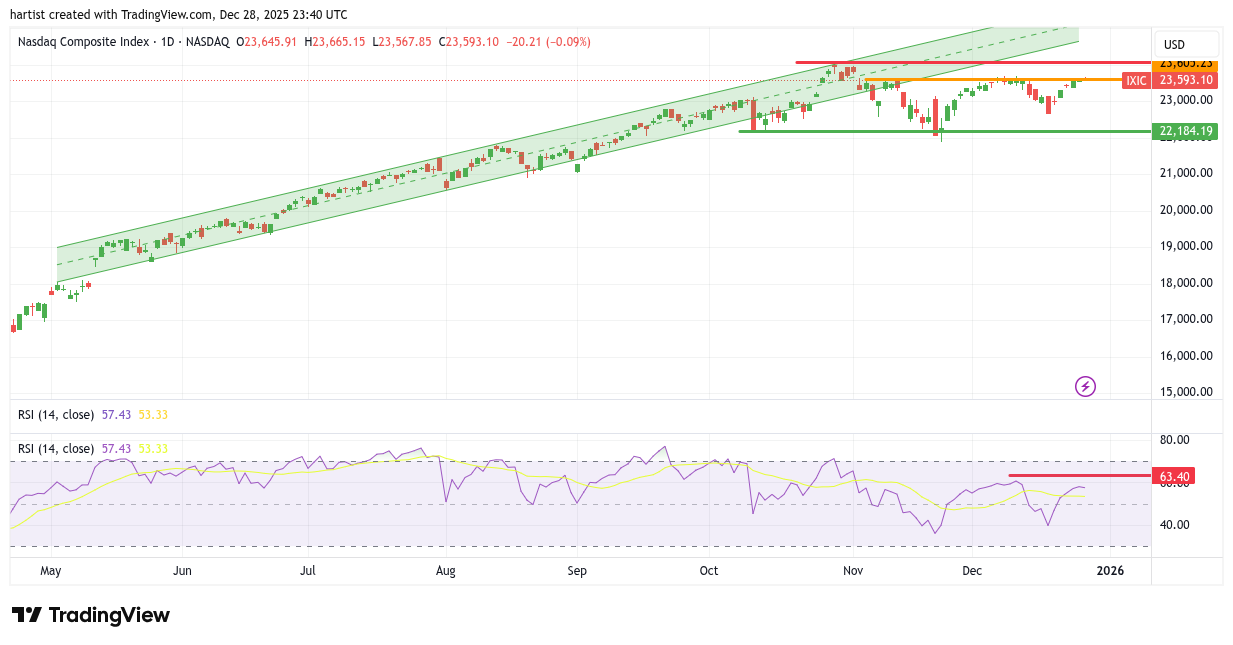The image size is (1233, 645).
Task: Click the green 22,184.19 price label
Action: click(x=1186, y=131)
